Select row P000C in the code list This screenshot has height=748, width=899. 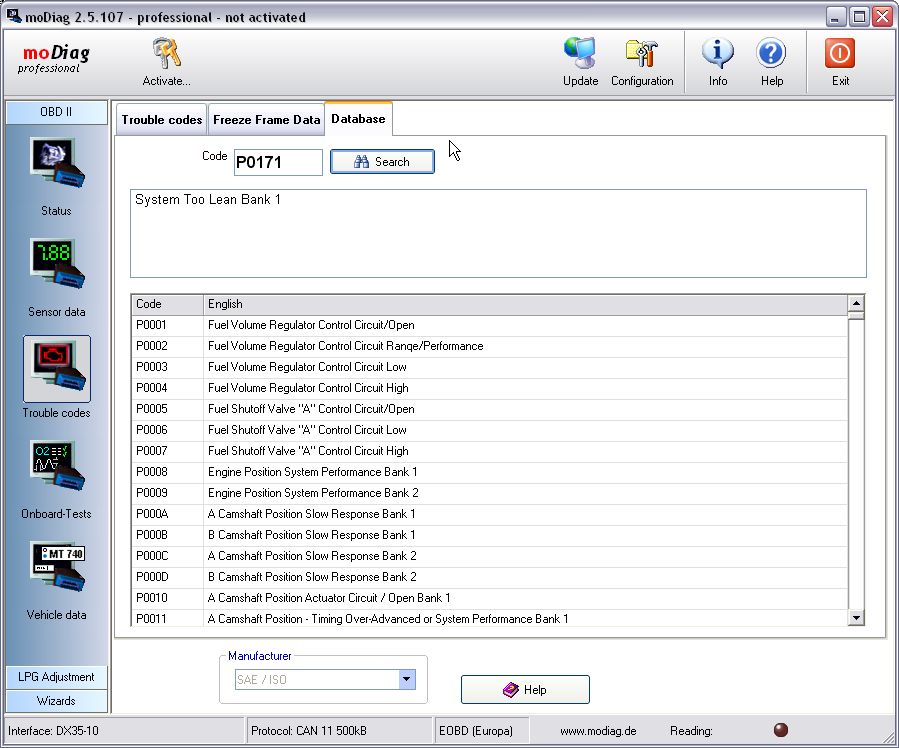[490, 556]
